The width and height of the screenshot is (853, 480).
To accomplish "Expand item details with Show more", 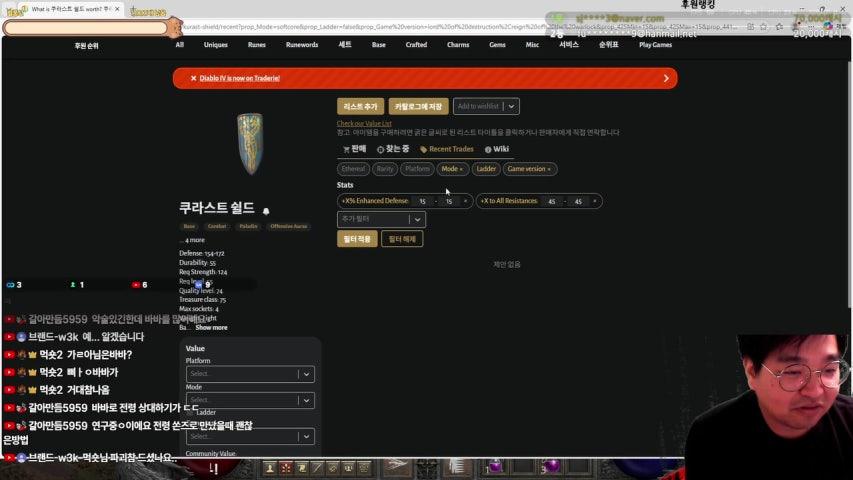I will pyautogui.click(x=212, y=328).
